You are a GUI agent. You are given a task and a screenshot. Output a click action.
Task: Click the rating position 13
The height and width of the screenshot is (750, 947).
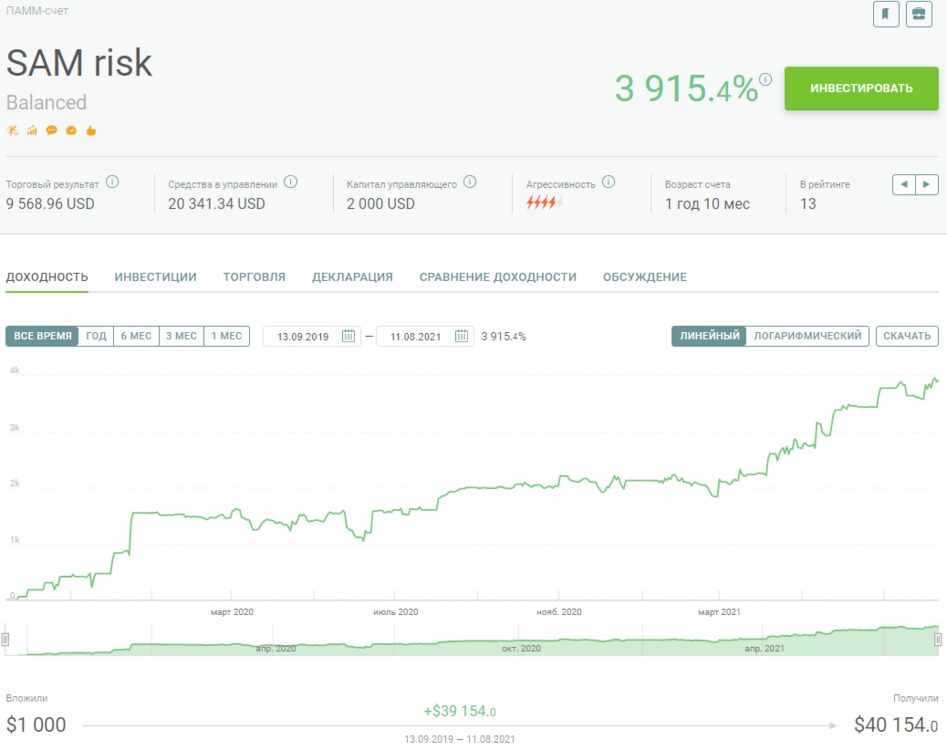808,204
